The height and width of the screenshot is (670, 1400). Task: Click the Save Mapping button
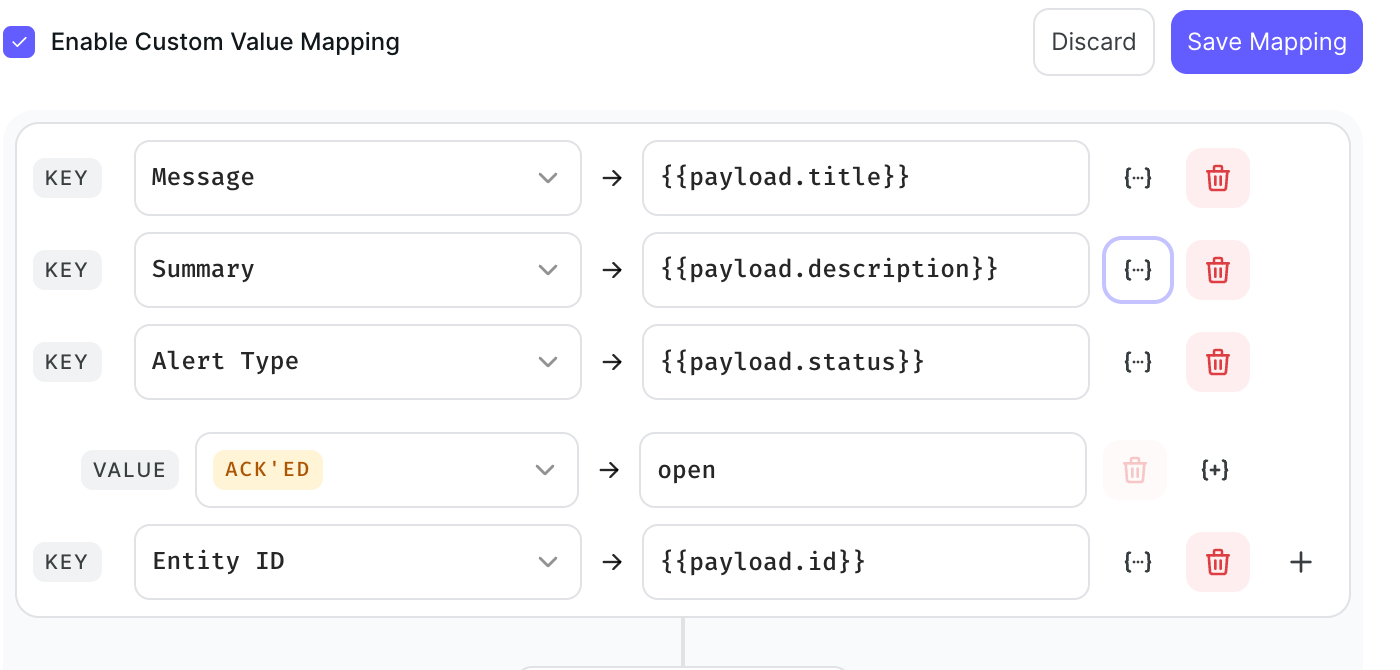pos(1266,42)
